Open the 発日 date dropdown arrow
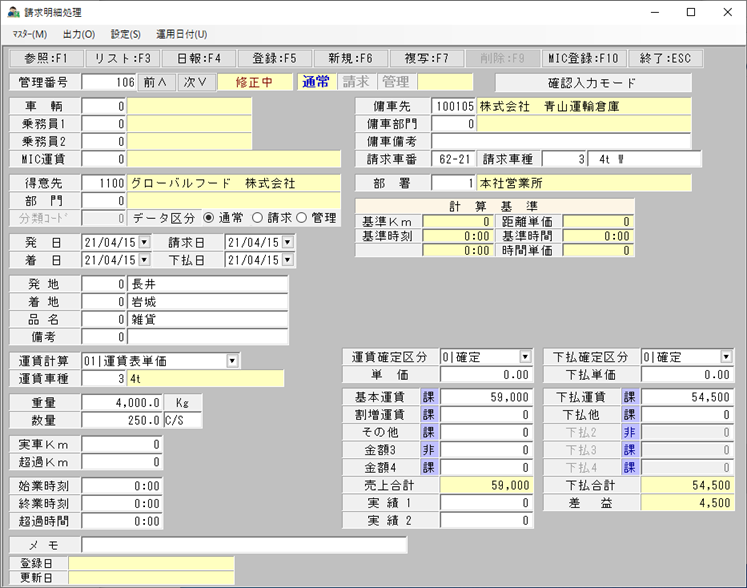Image resolution: width=747 pixels, height=588 pixels. [x=144, y=242]
